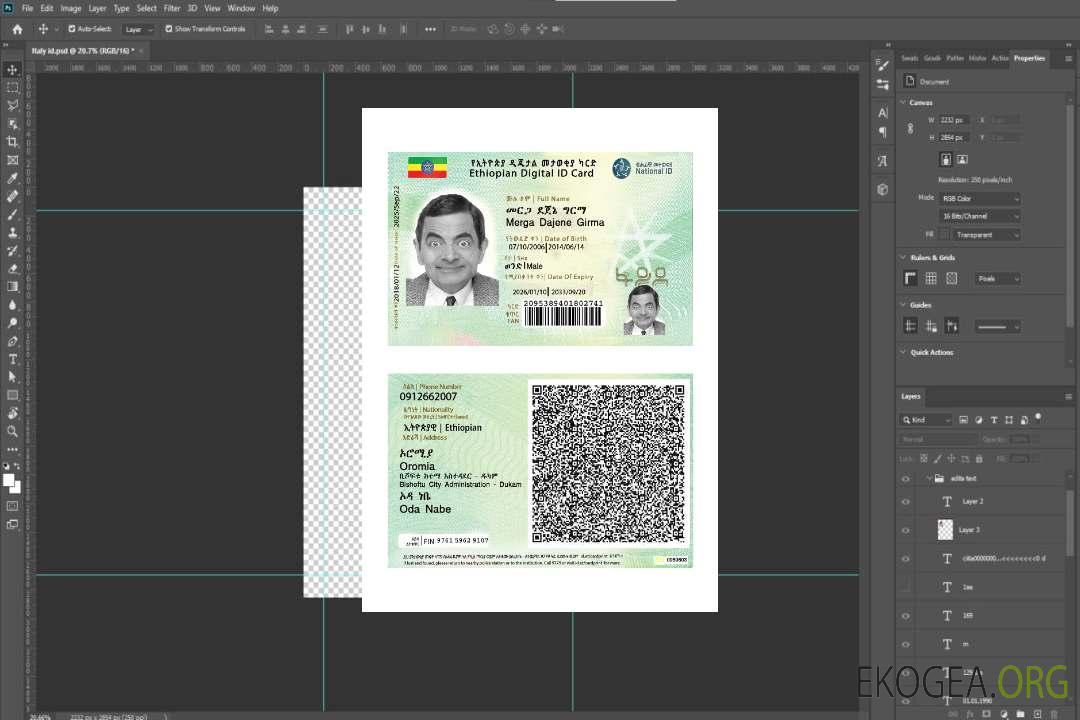Toggle the Auto-Select checkbox
1080x720 pixels.
point(72,29)
